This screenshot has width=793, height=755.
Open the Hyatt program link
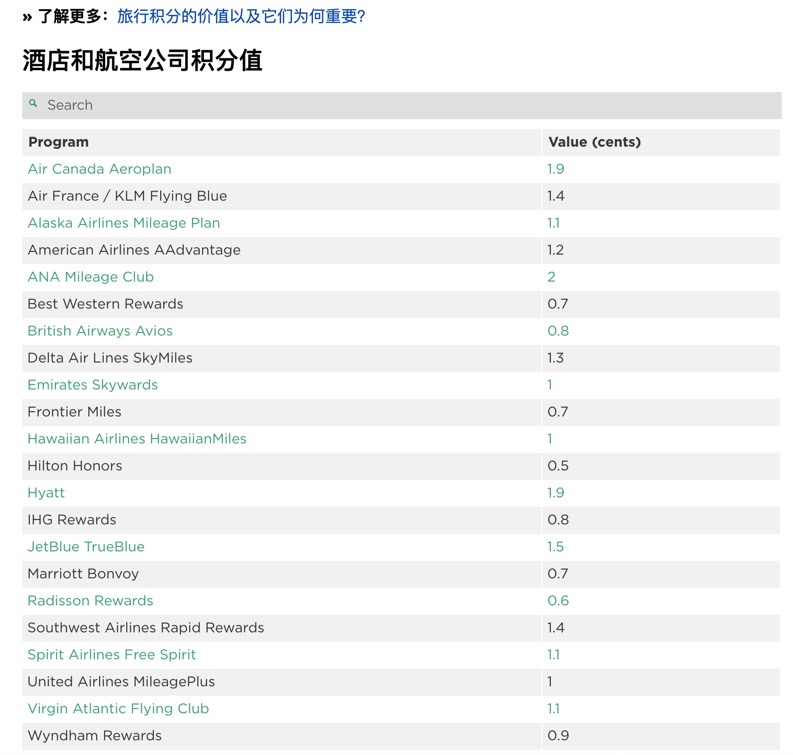click(46, 493)
